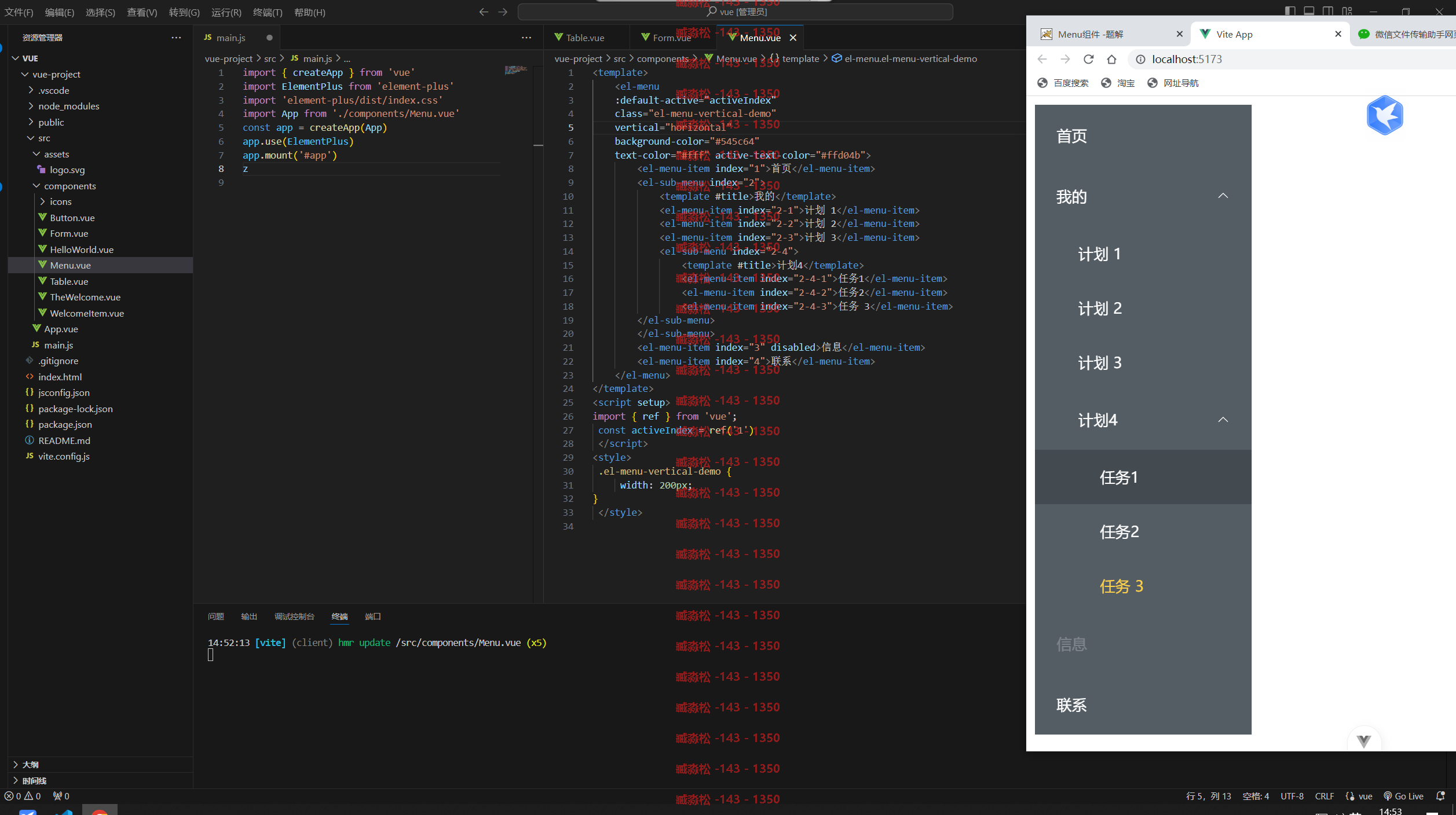This screenshot has width=1456, height=815.
Task: Close the Menu组件 browser tab
Action: tap(1179, 34)
